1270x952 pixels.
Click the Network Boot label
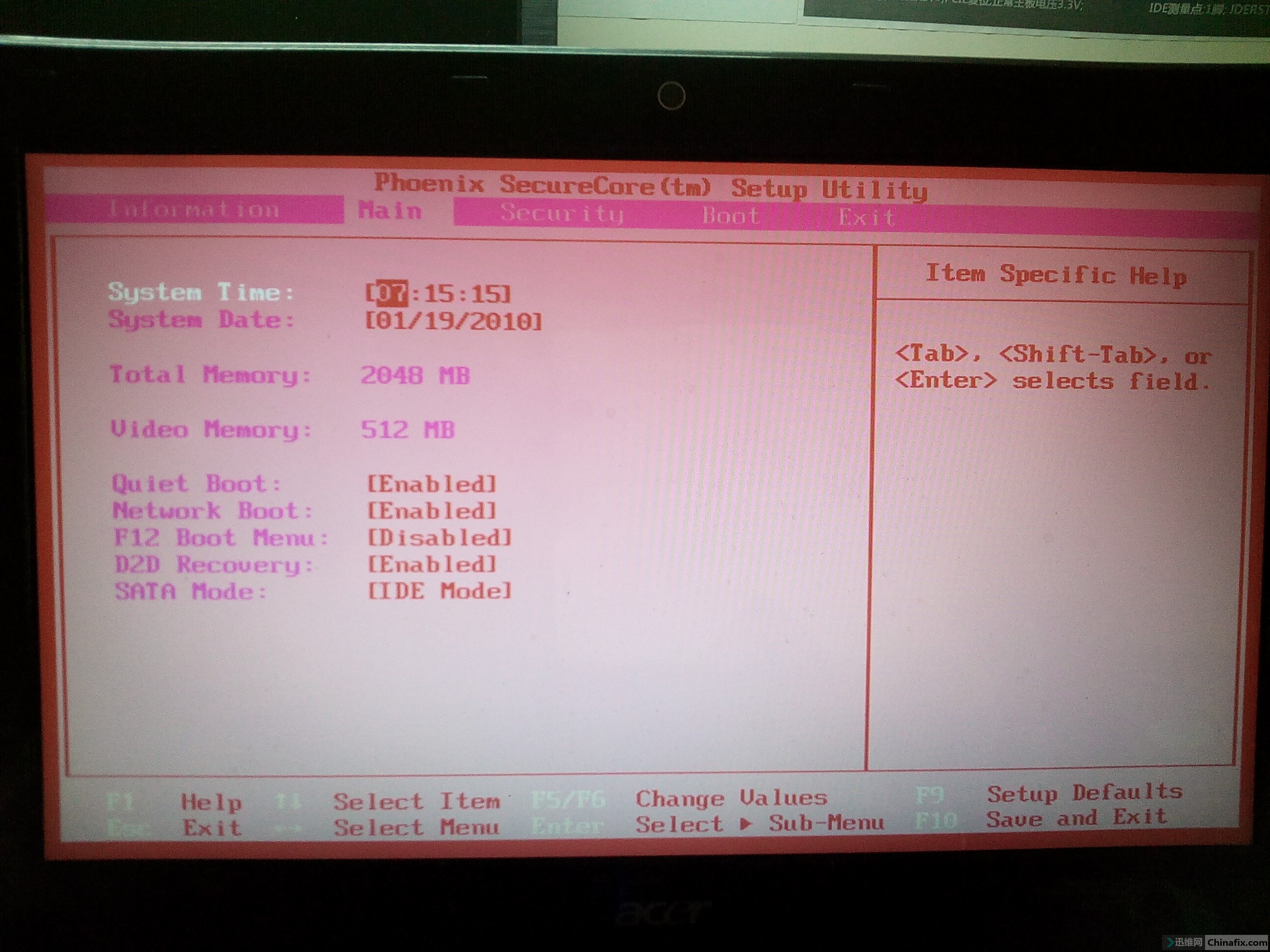[x=212, y=511]
